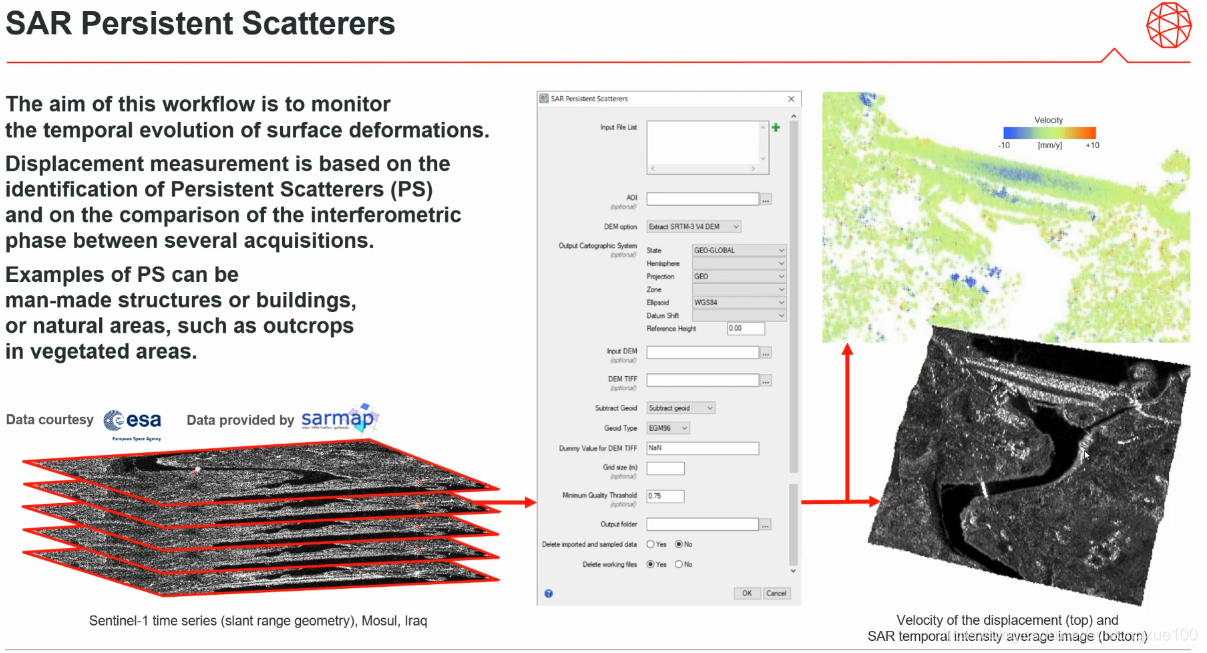Open the blue help icon in dialog
Screen dimensions: 1207x653
pos(549,593)
